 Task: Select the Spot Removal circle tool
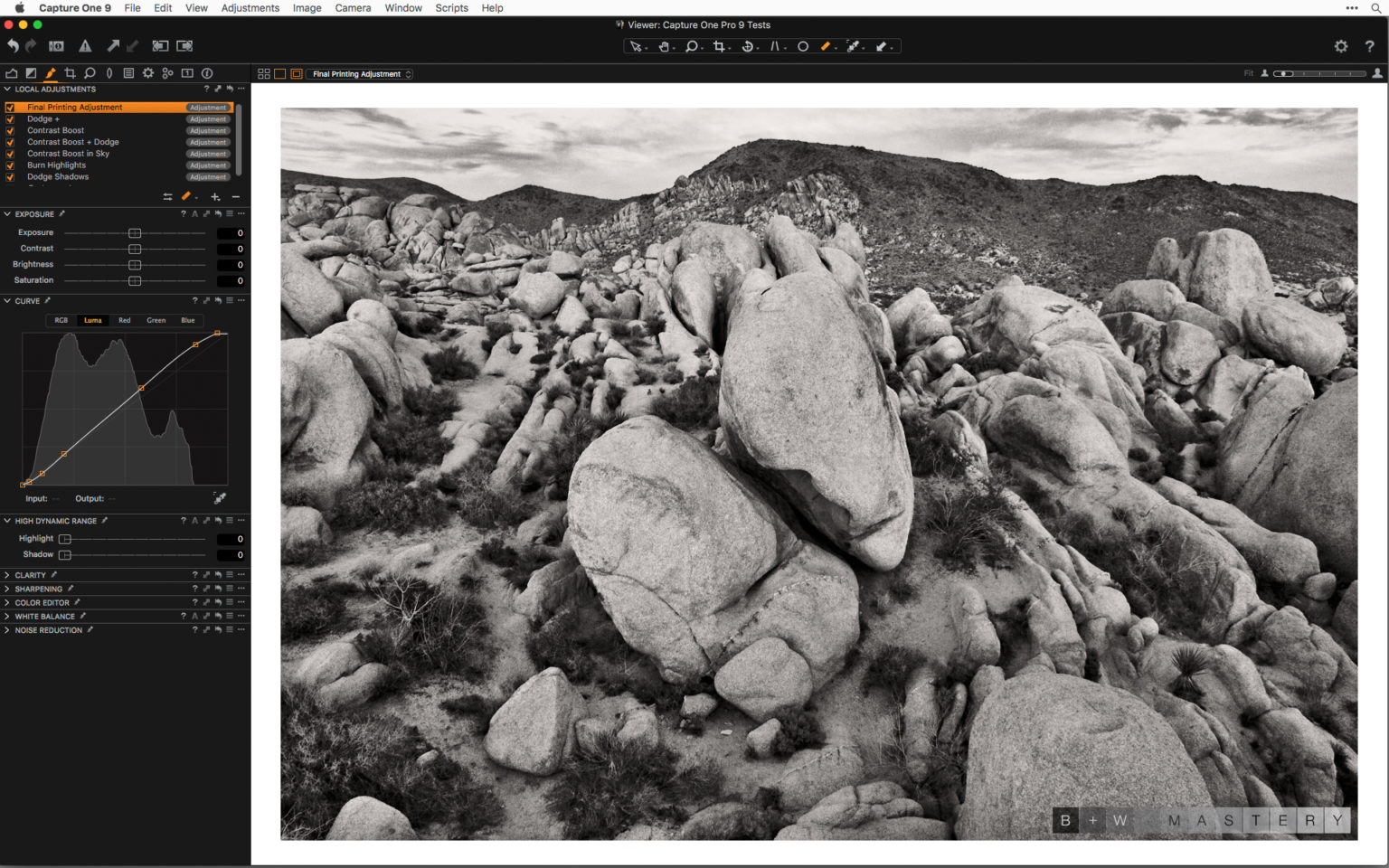[803, 45]
